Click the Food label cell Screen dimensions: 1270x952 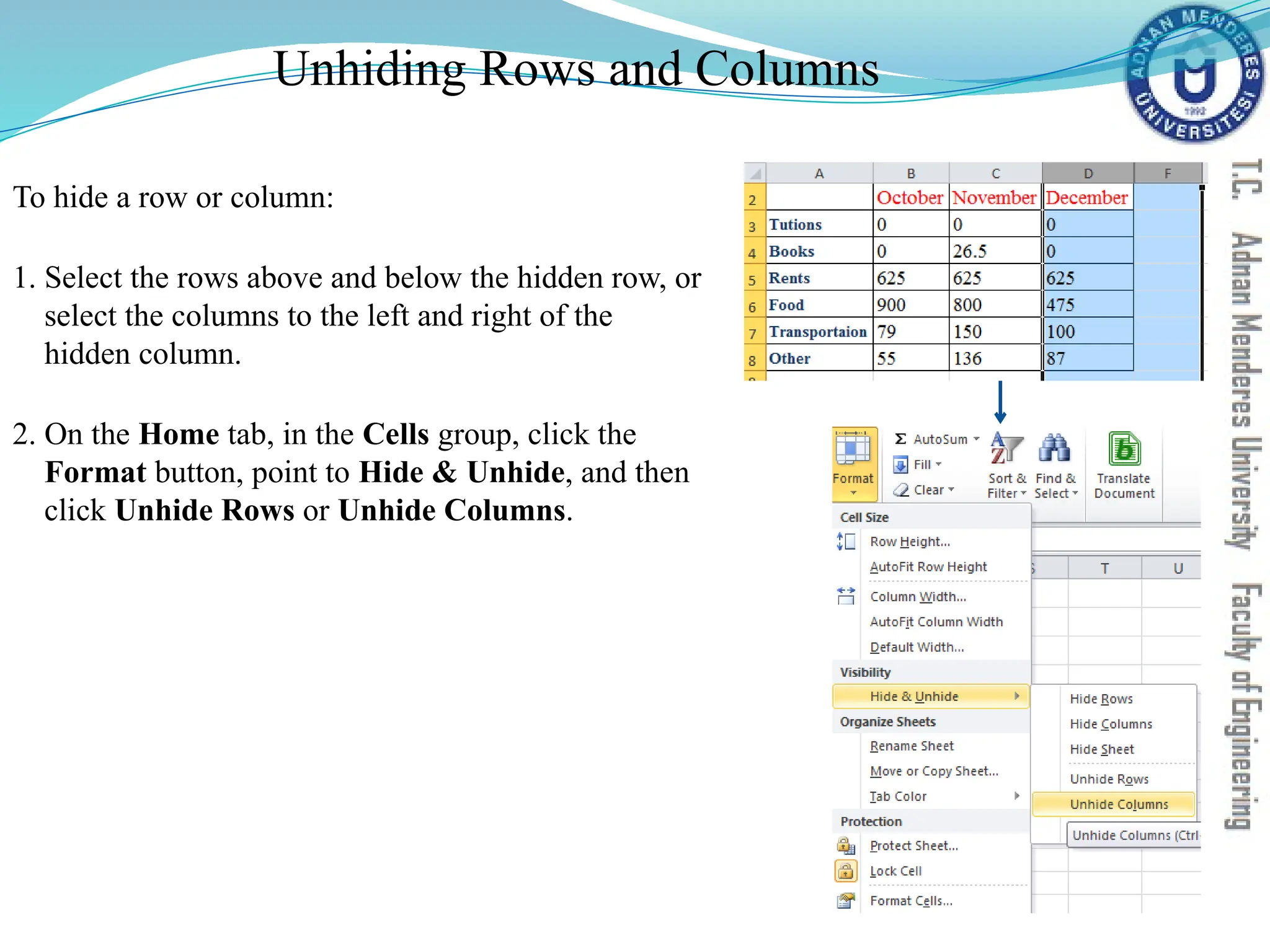(x=819, y=305)
